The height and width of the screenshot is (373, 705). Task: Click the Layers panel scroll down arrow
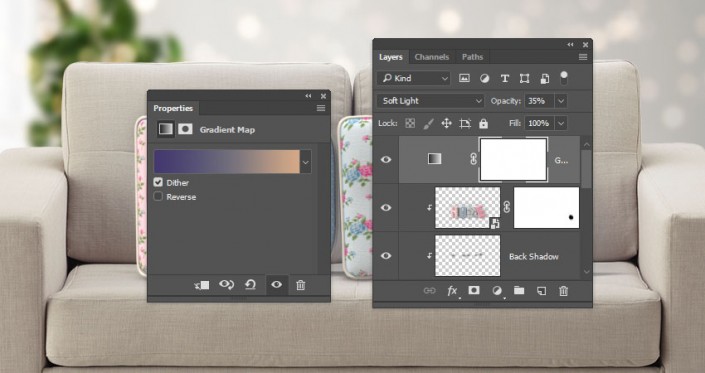[x=586, y=272]
